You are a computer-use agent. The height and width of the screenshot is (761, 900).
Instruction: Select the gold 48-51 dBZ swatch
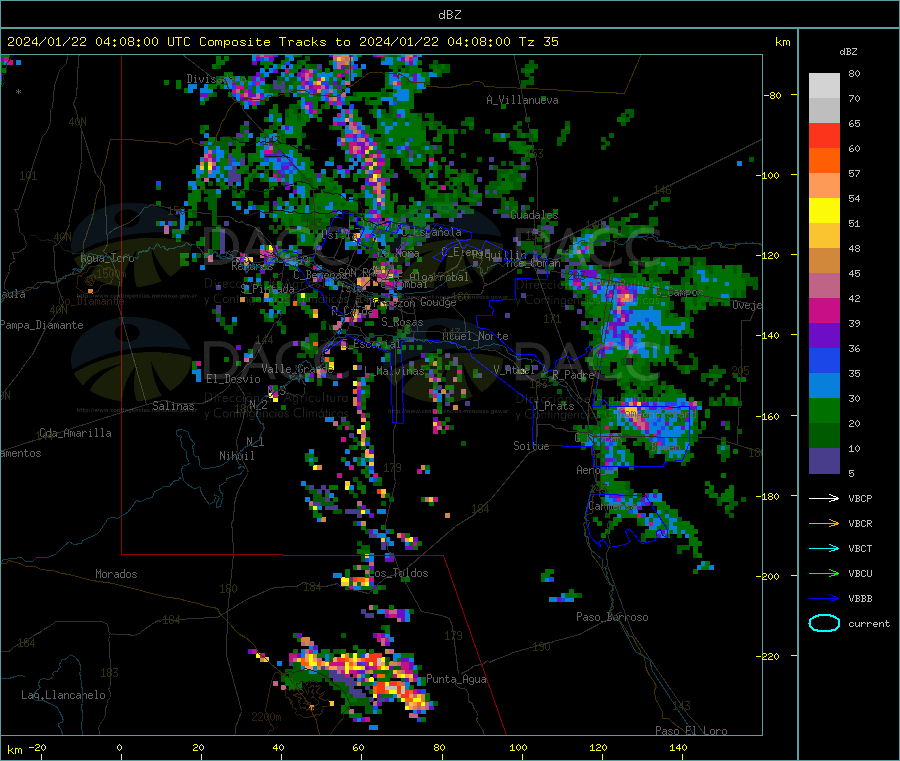click(824, 236)
